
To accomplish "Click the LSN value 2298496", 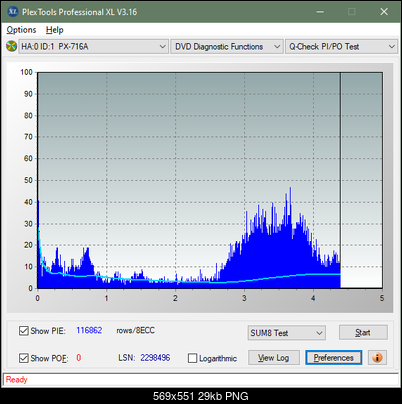I will pos(155,358).
